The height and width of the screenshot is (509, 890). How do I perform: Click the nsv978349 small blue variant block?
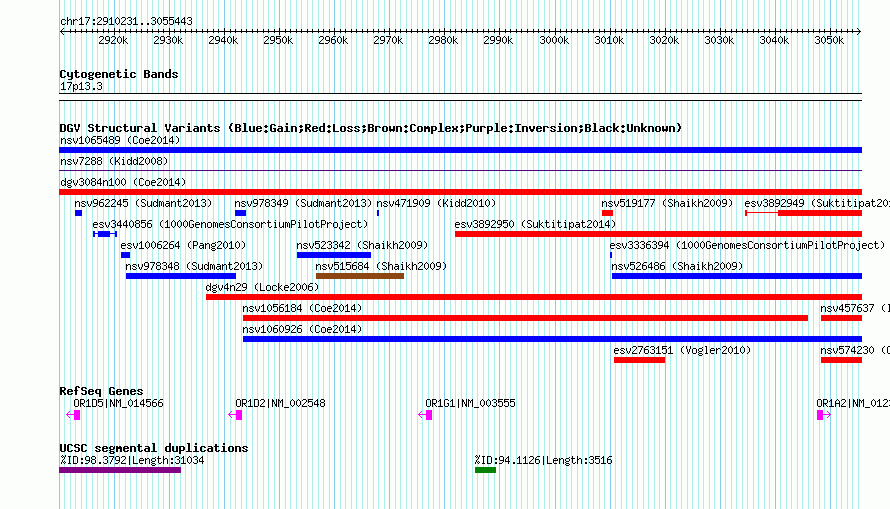pos(241,213)
